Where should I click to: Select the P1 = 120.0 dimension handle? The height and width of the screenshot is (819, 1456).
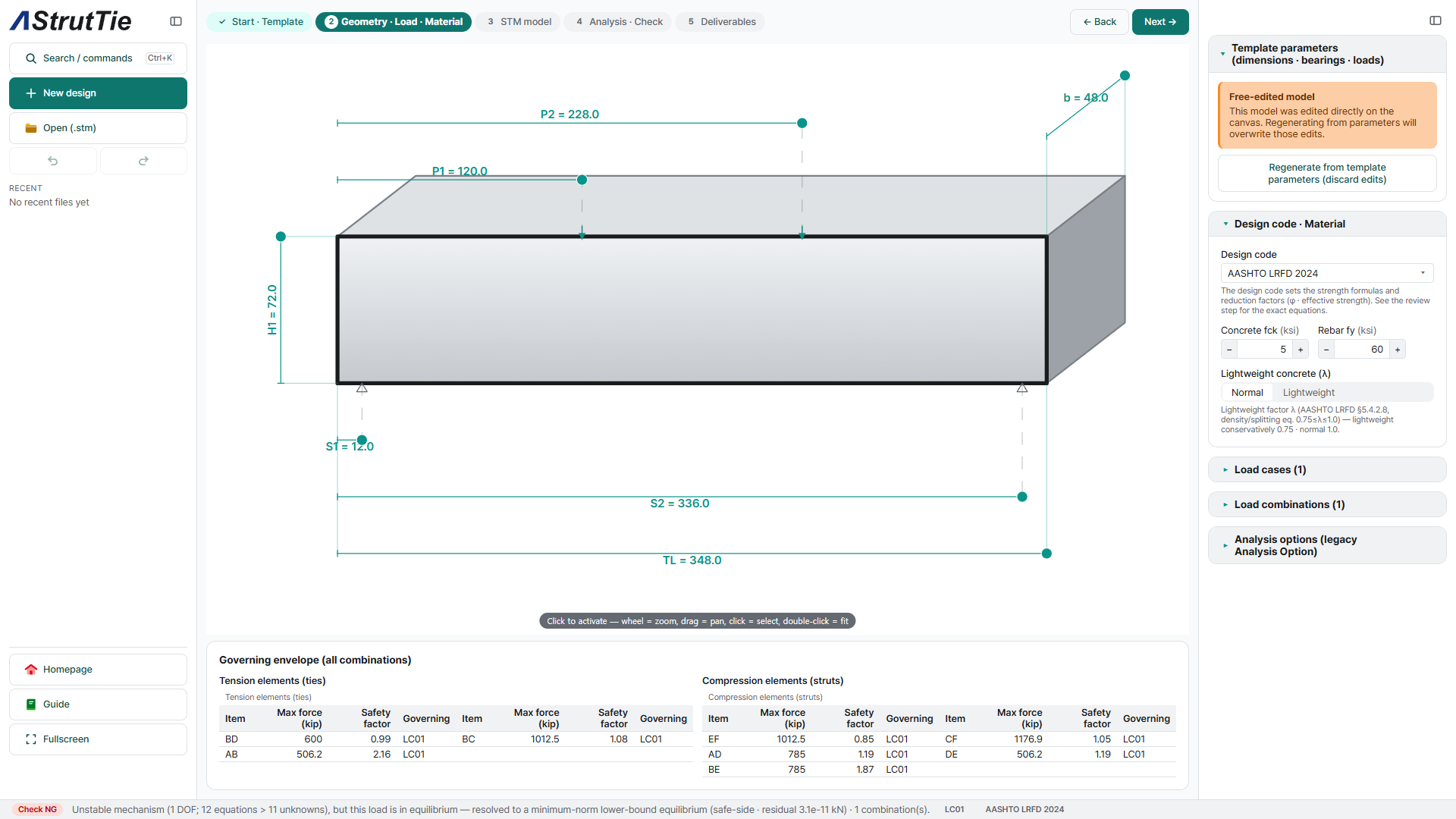point(582,180)
